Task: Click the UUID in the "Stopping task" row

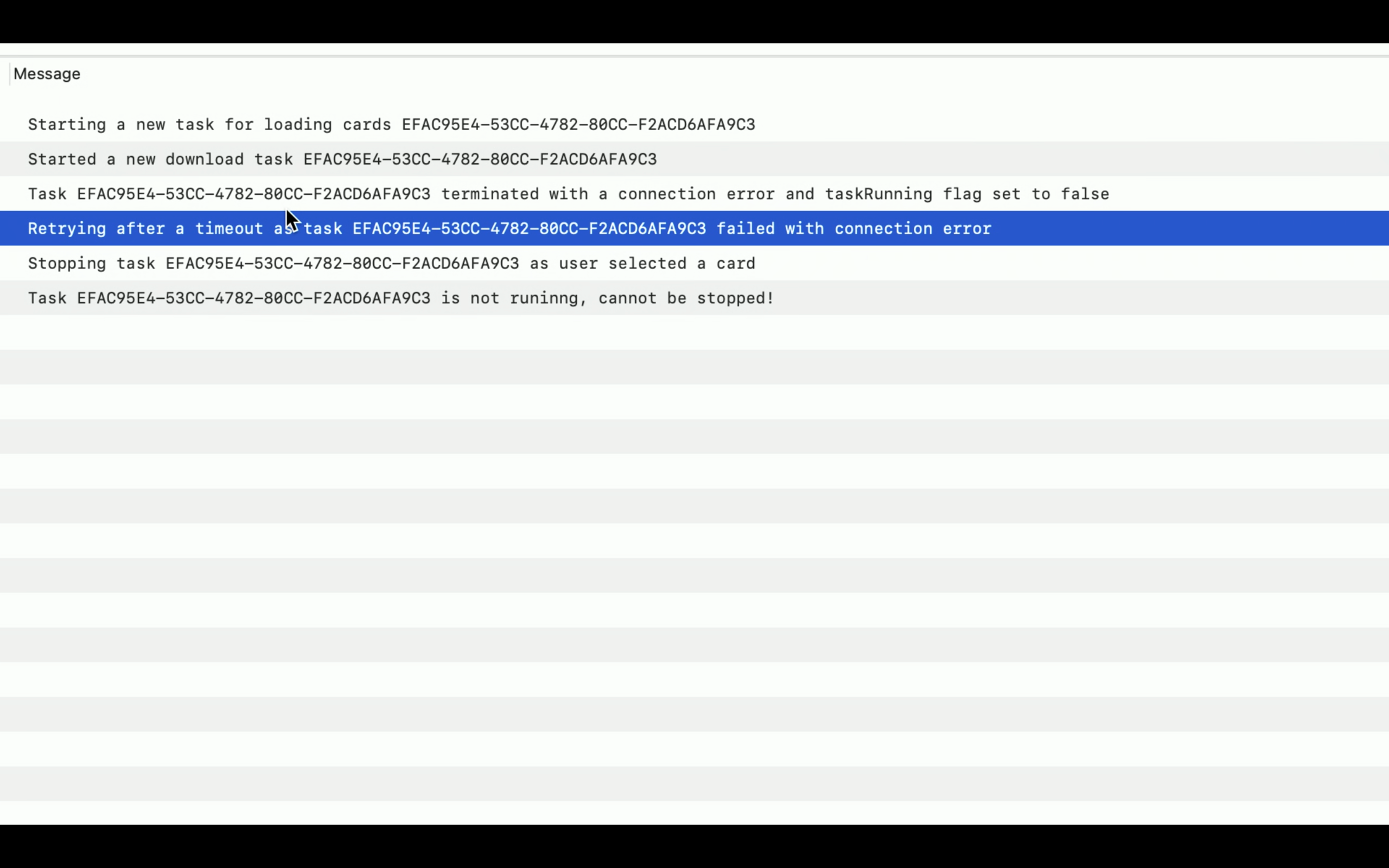Action: (342, 264)
